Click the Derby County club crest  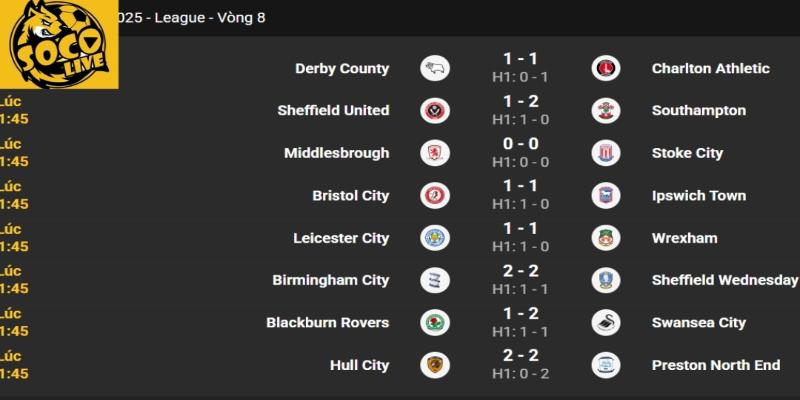[435, 68]
